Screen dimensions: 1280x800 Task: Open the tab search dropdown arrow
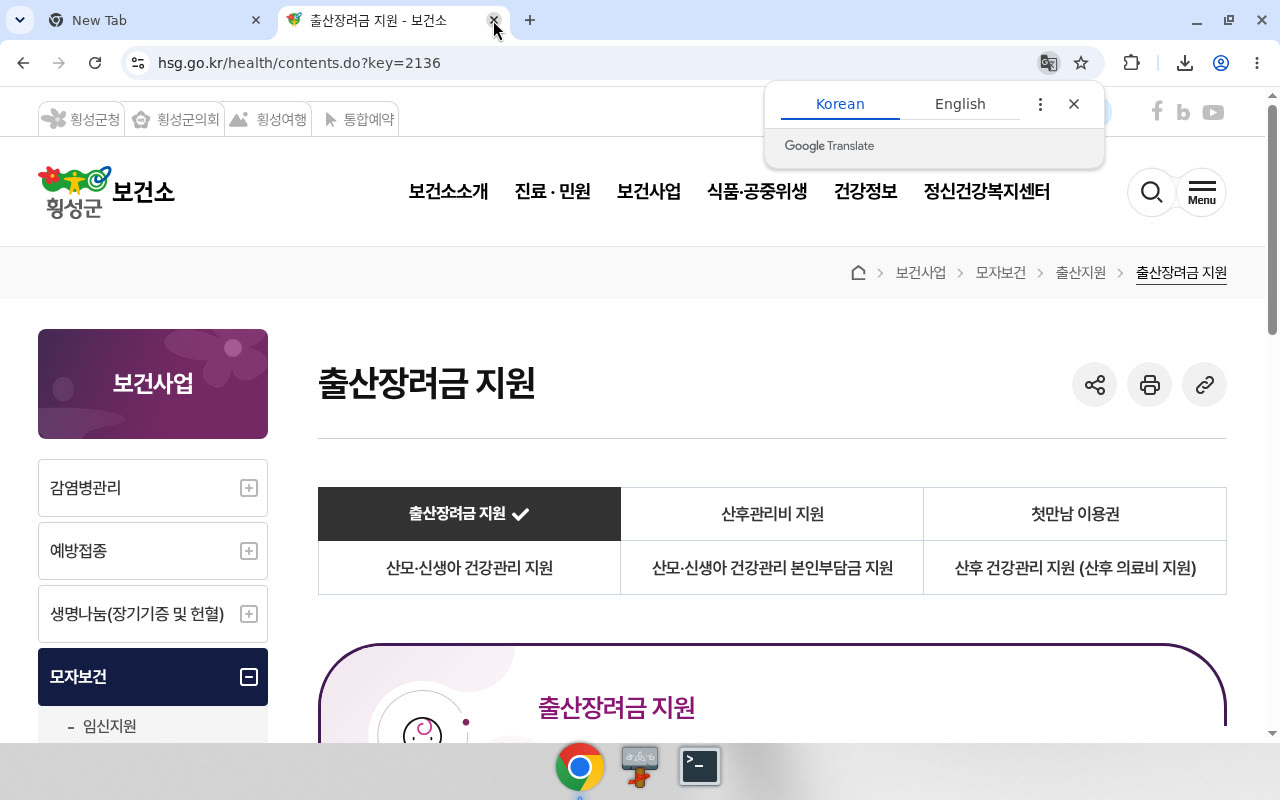click(20, 20)
